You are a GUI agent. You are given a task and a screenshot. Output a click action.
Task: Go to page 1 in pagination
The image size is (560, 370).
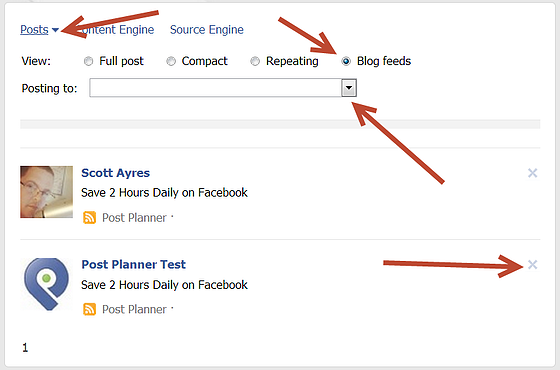pyautogui.click(x=25, y=348)
